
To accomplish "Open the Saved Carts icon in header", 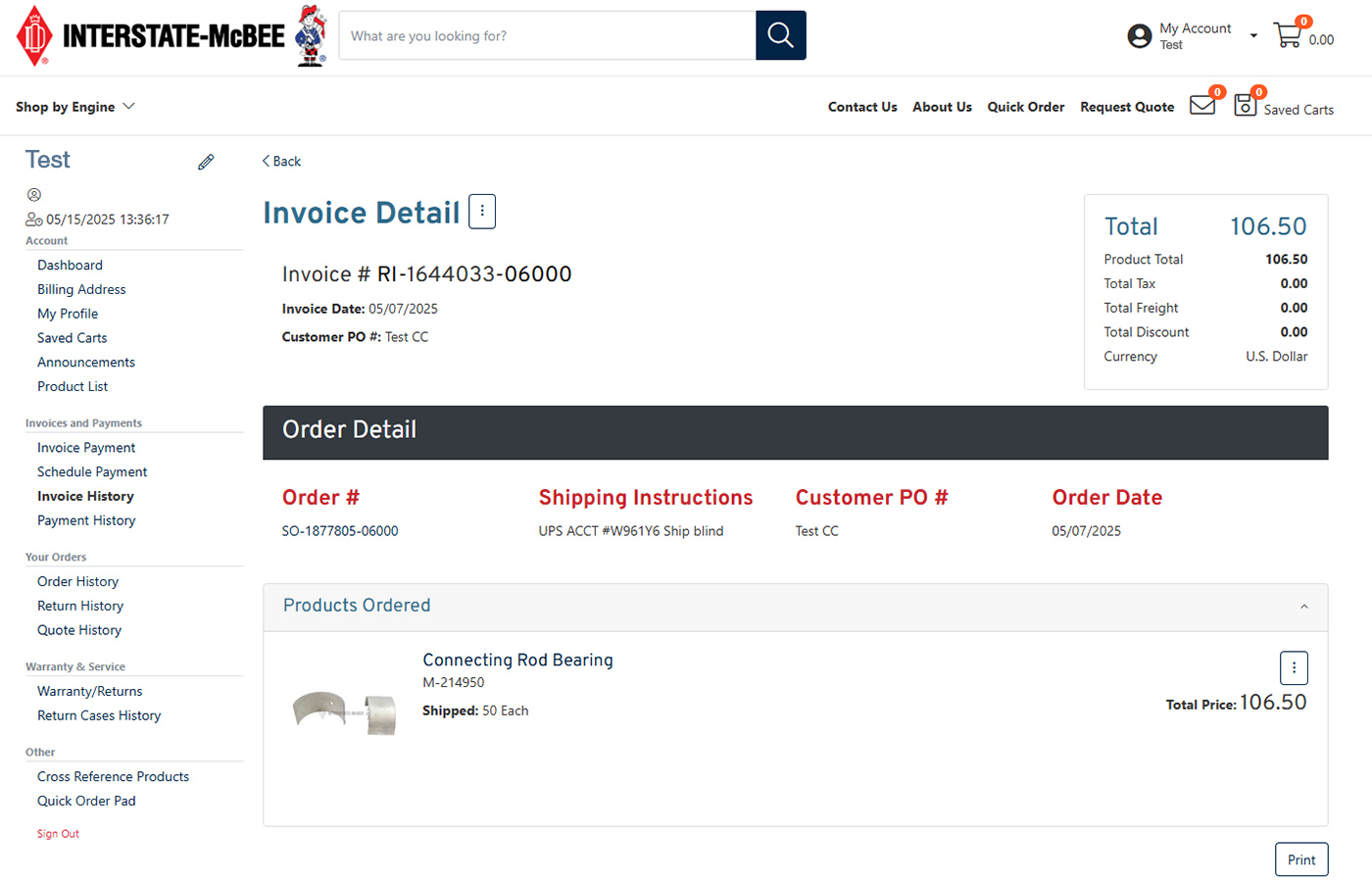I will (x=1245, y=105).
